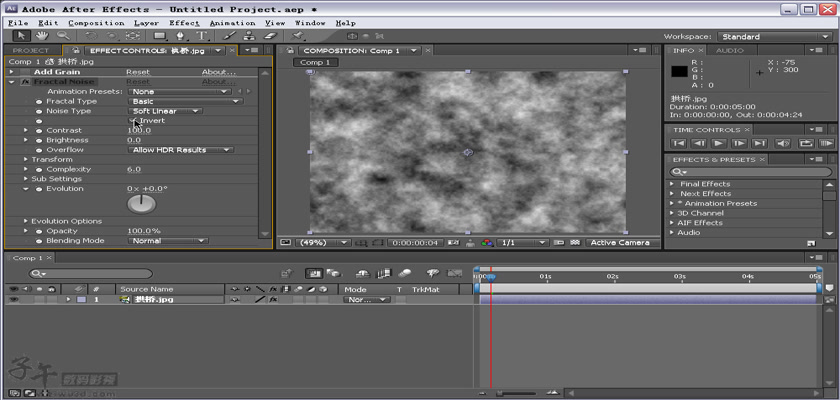
Task: Open the 1/1 resolution dropdown
Action: click(522, 243)
